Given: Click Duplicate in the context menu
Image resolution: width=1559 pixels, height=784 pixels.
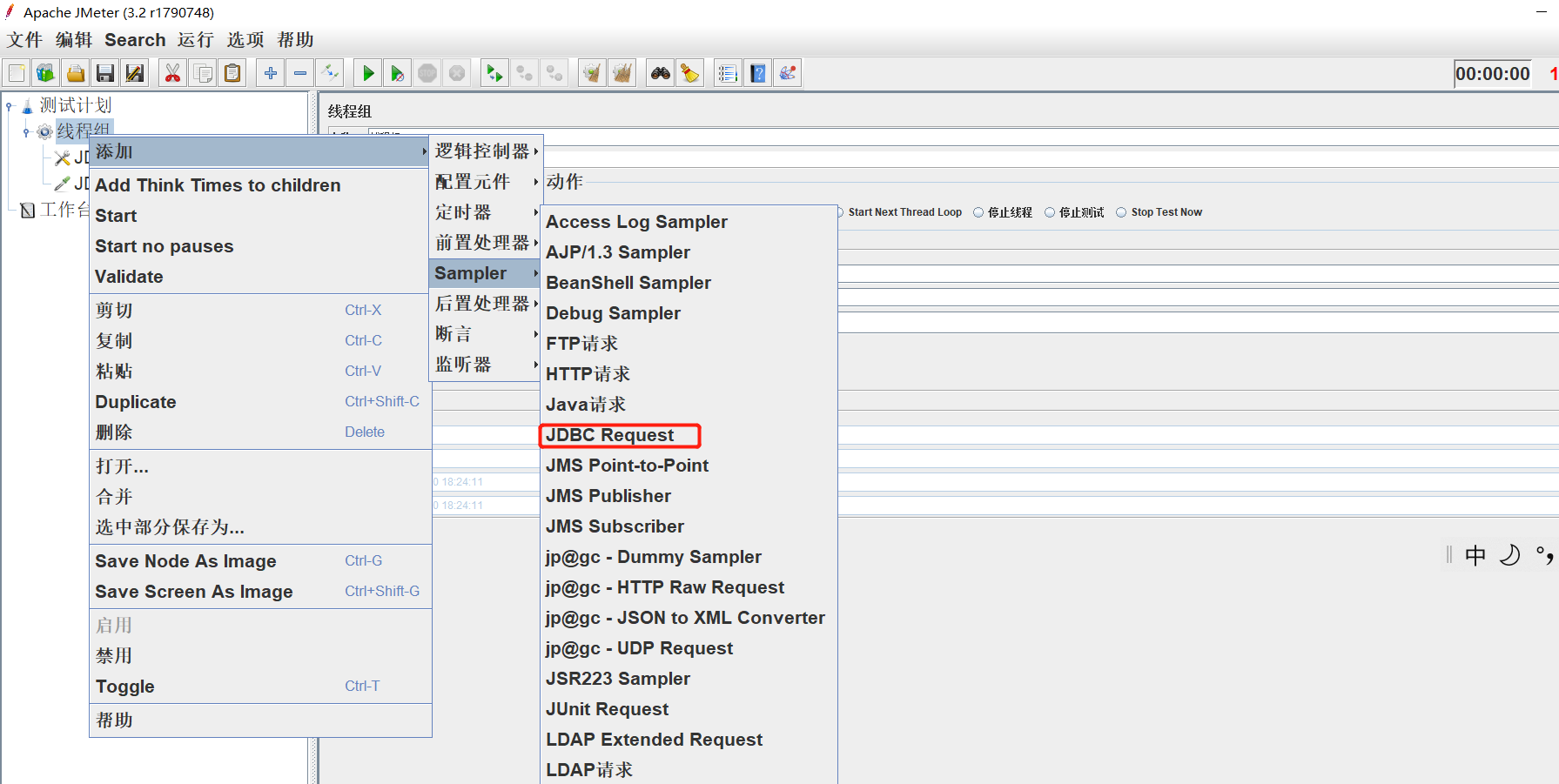Looking at the screenshot, I should [259, 402].
